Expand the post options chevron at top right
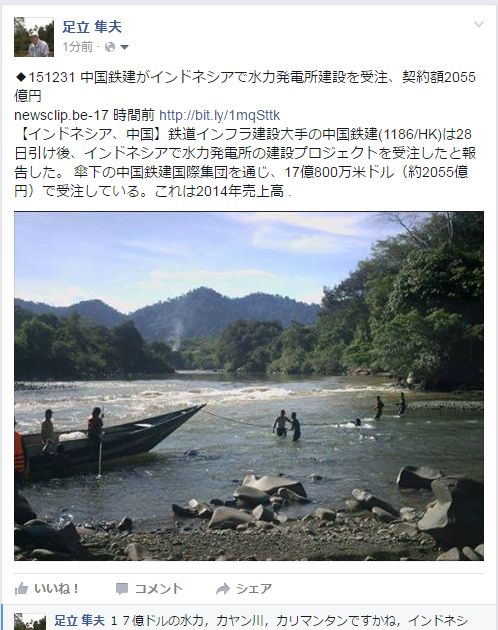 point(479,25)
